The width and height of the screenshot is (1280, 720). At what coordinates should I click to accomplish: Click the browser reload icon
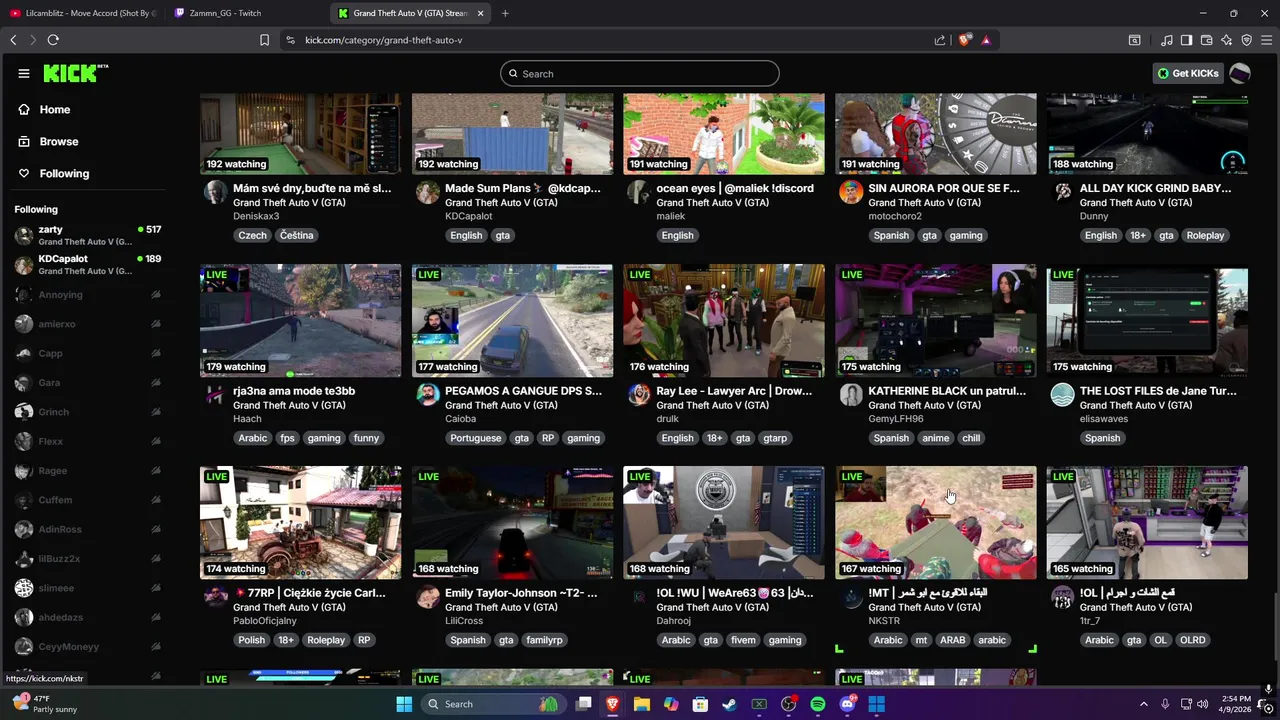click(53, 40)
